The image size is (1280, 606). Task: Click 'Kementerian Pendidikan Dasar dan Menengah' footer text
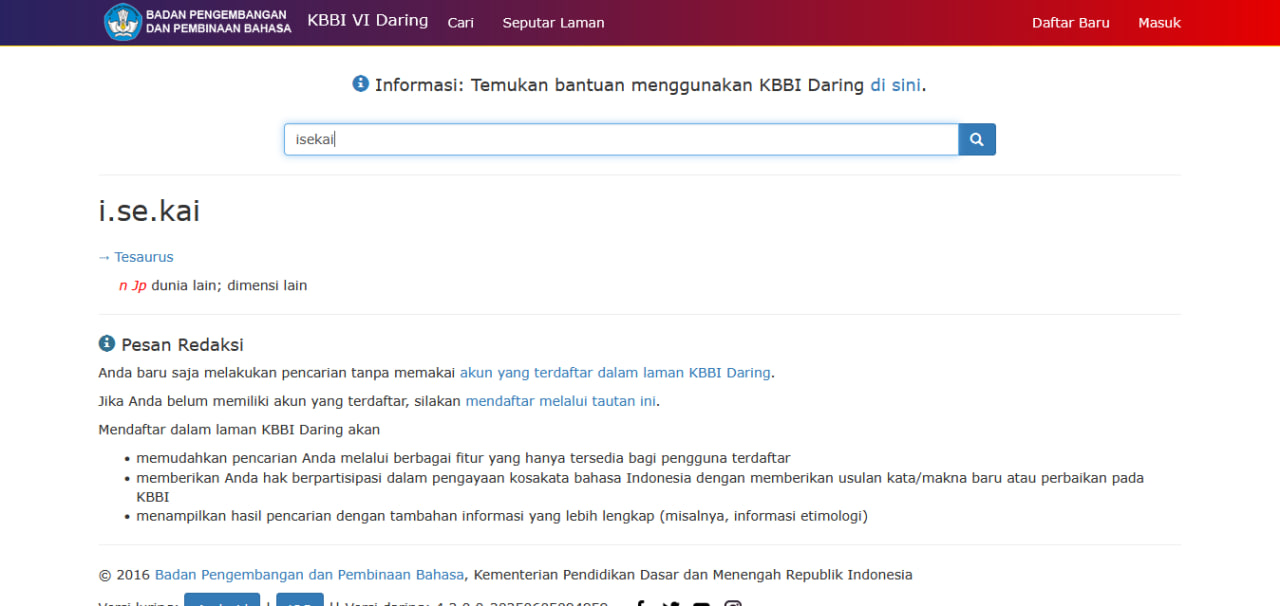pos(626,575)
